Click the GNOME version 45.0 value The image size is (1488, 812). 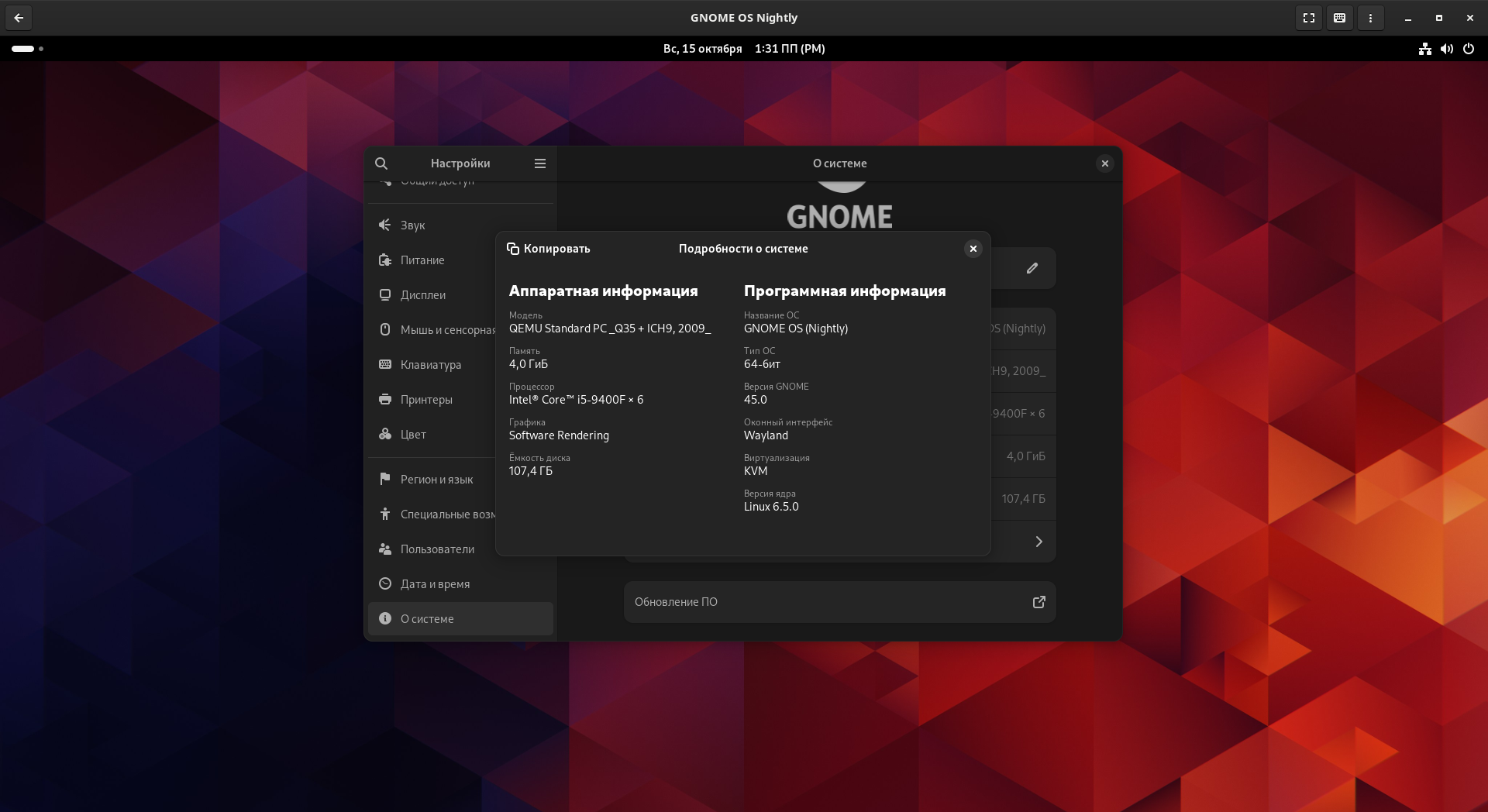(x=756, y=400)
